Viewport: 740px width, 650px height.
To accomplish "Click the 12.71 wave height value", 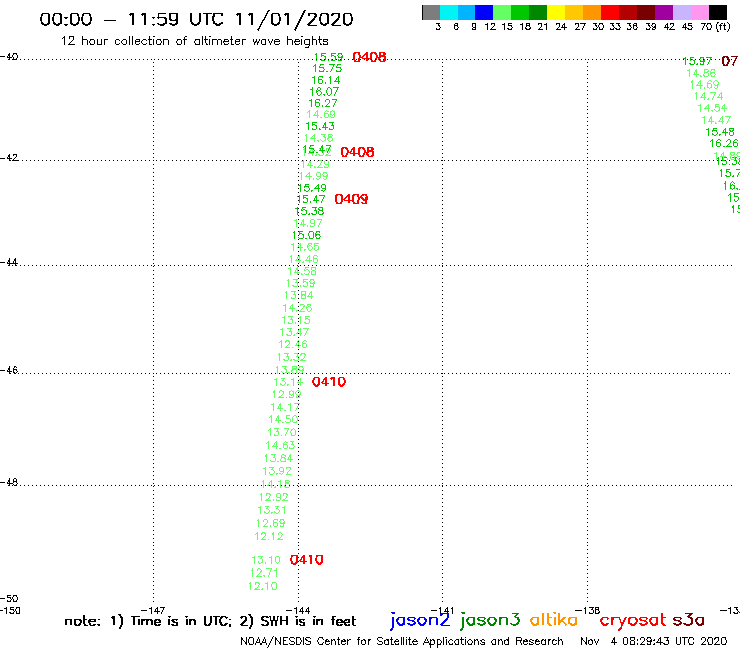I will click(264, 573).
